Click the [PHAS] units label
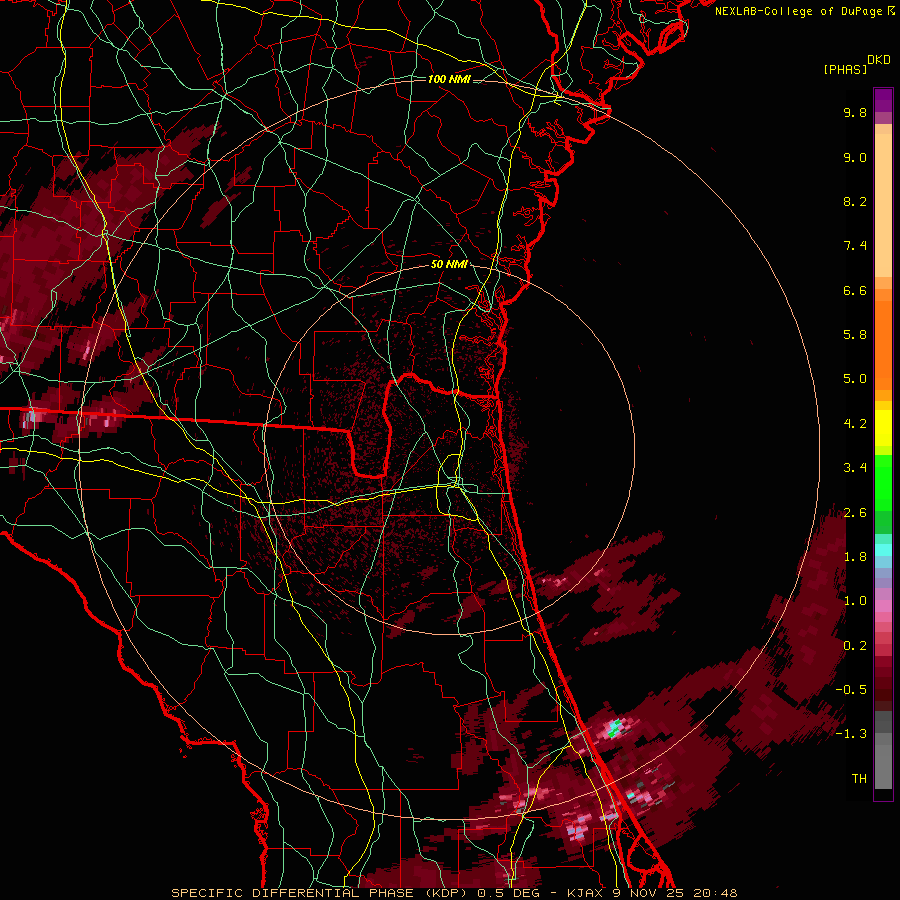The image size is (900, 900). (845, 69)
